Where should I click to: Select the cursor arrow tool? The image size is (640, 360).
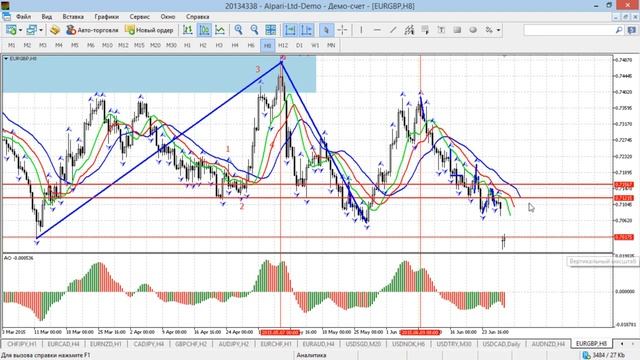coord(326,30)
